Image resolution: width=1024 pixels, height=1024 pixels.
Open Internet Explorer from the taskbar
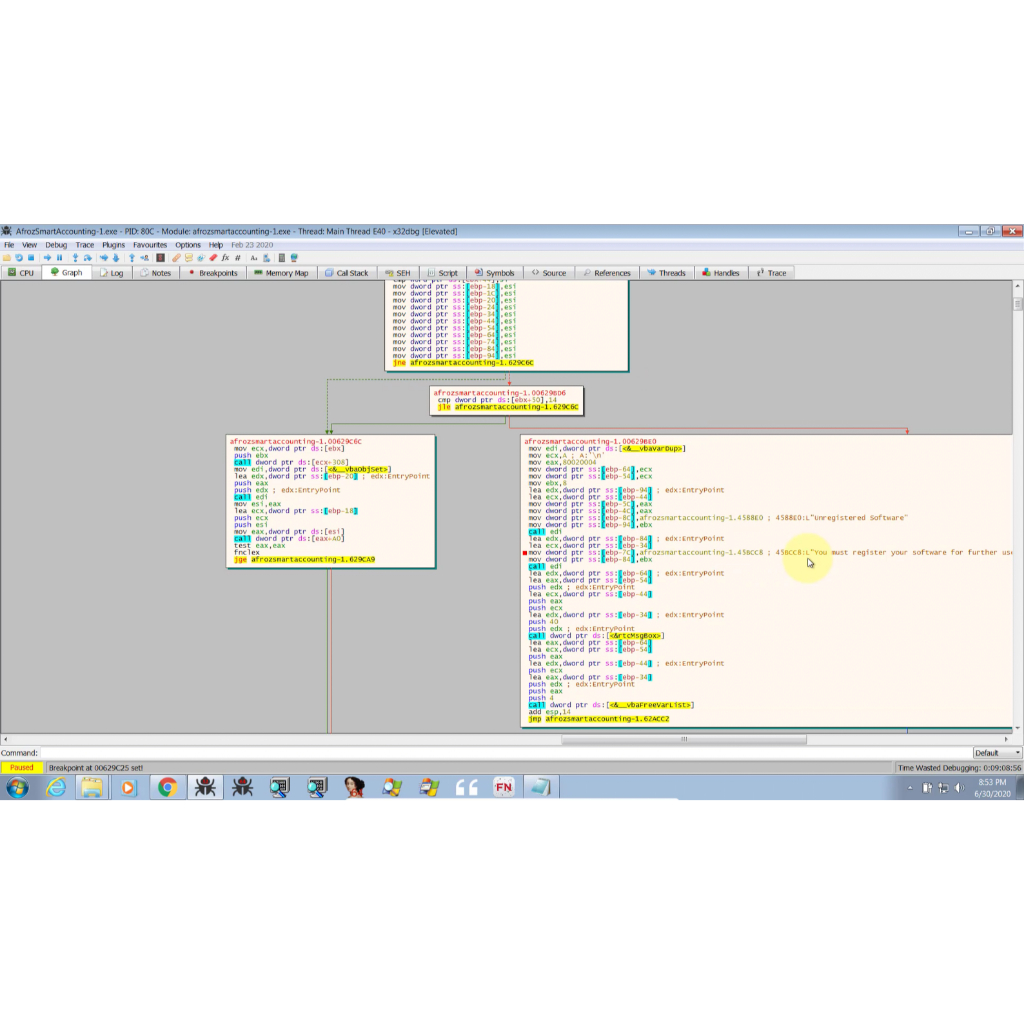pos(56,788)
